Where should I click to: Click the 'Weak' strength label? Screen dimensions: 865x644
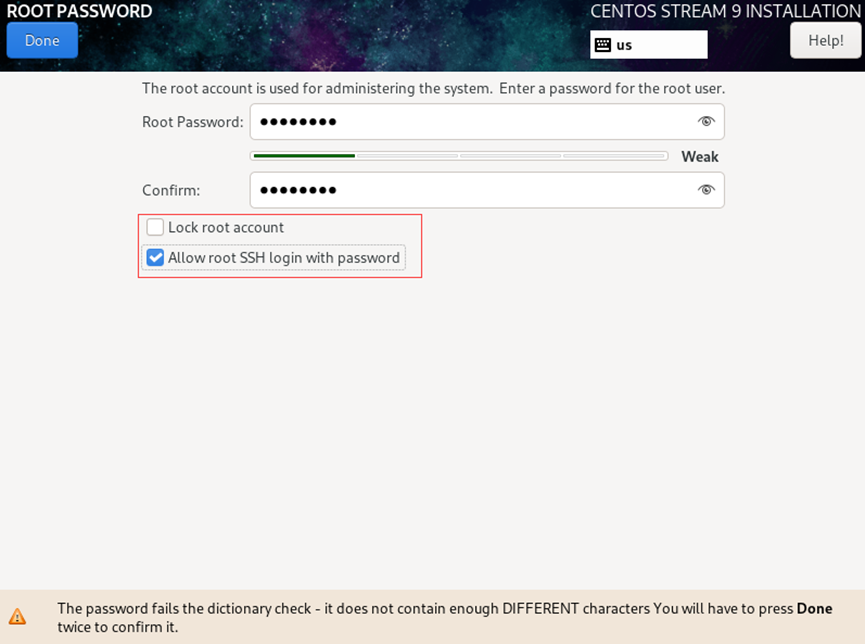click(x=700, y=157)
